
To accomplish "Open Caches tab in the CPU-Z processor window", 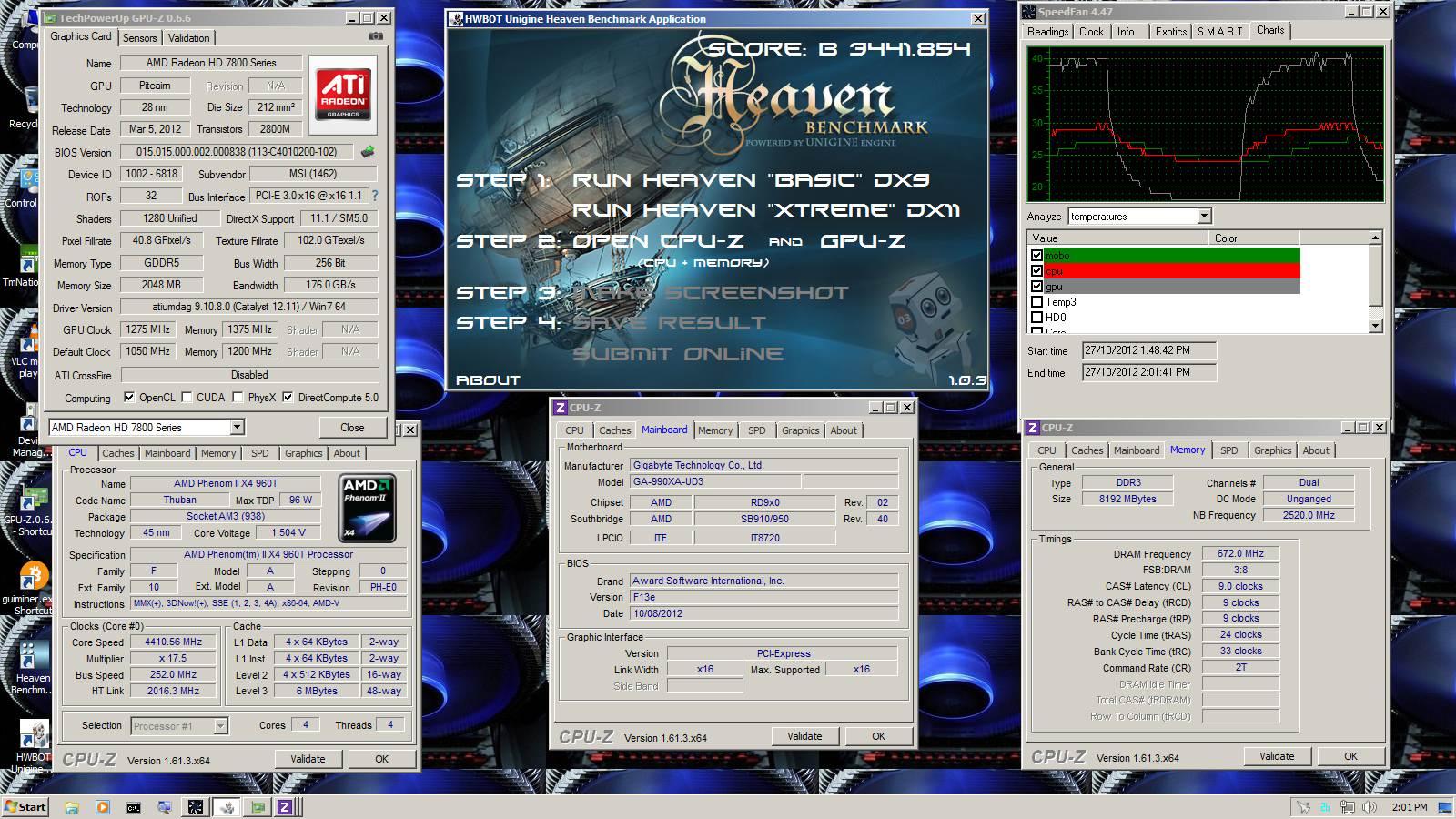I will (117, 453).
